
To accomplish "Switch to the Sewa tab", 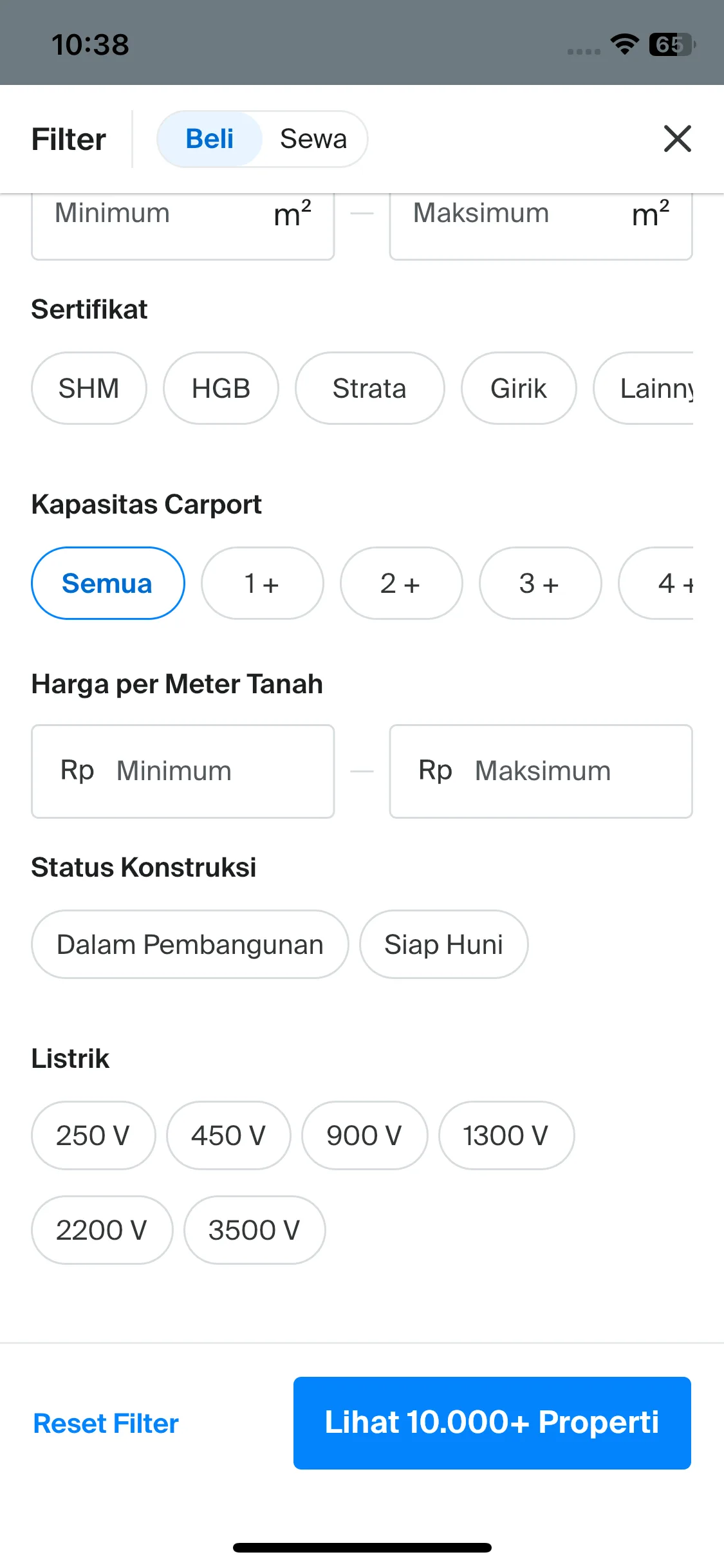I will point(313,139).
